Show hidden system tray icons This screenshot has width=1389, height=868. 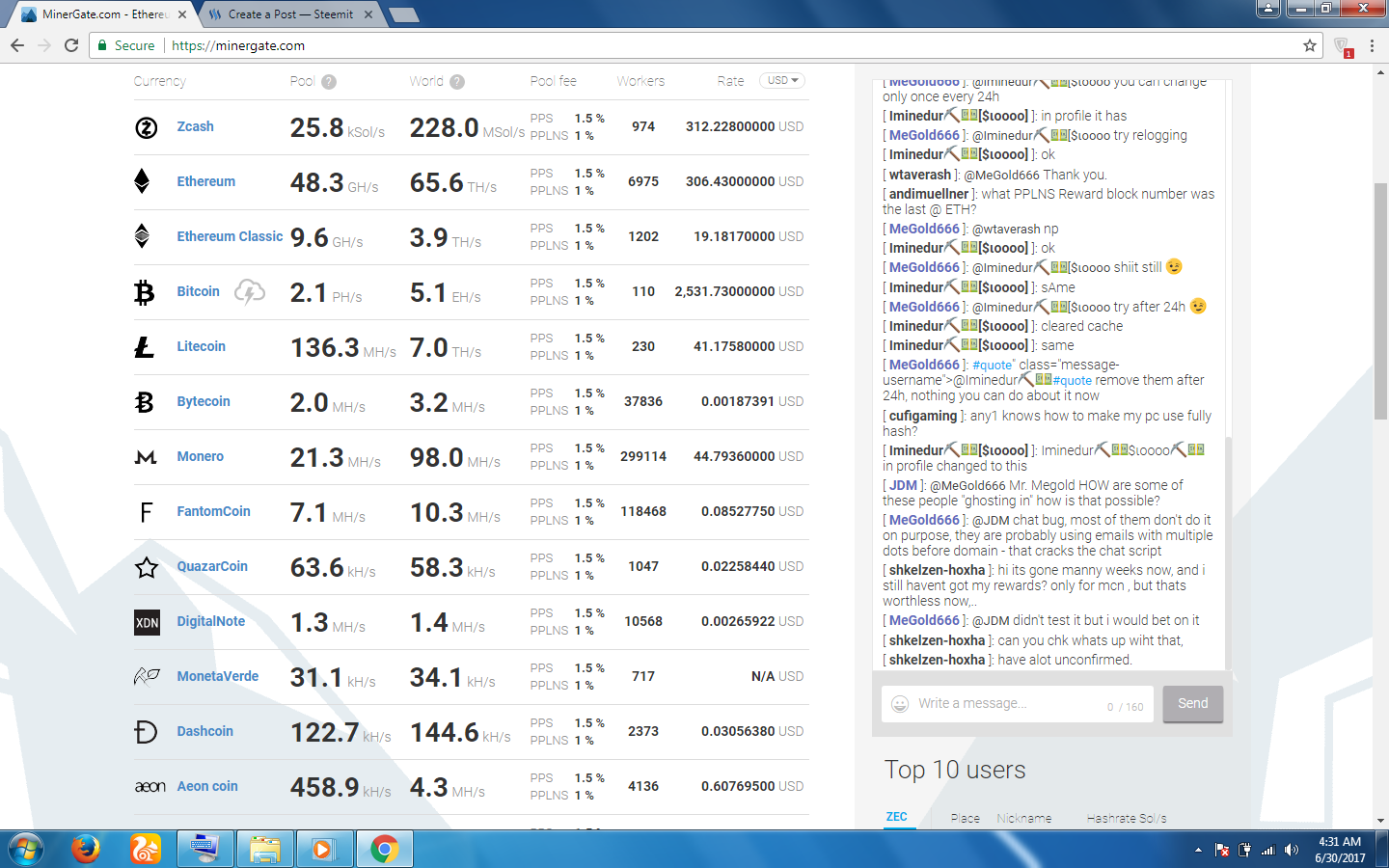point(1198,850)
